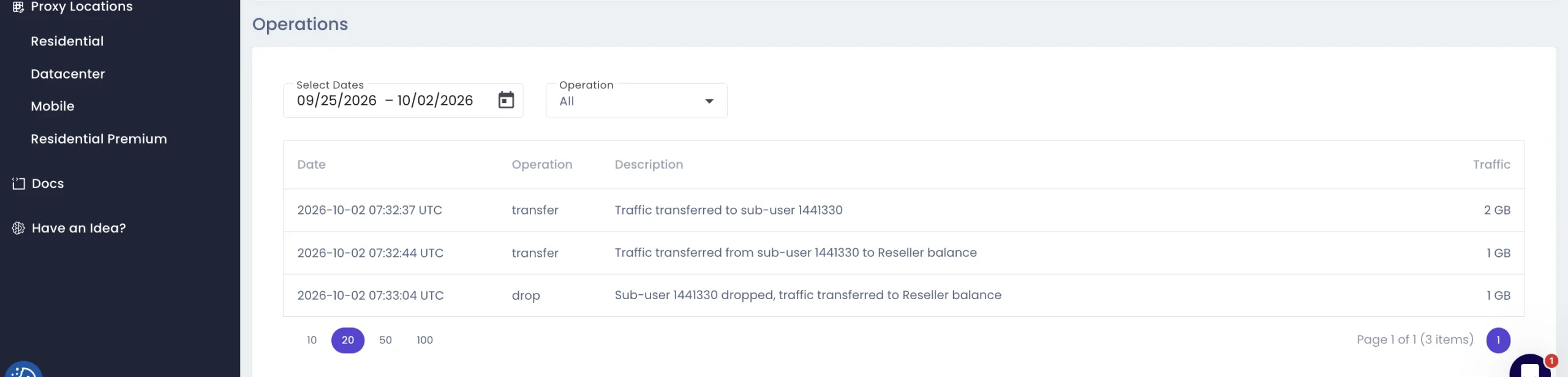The image size is (1568, 377).
Task: Open Residential Premium proxy locations
Action: coord(99,139)
